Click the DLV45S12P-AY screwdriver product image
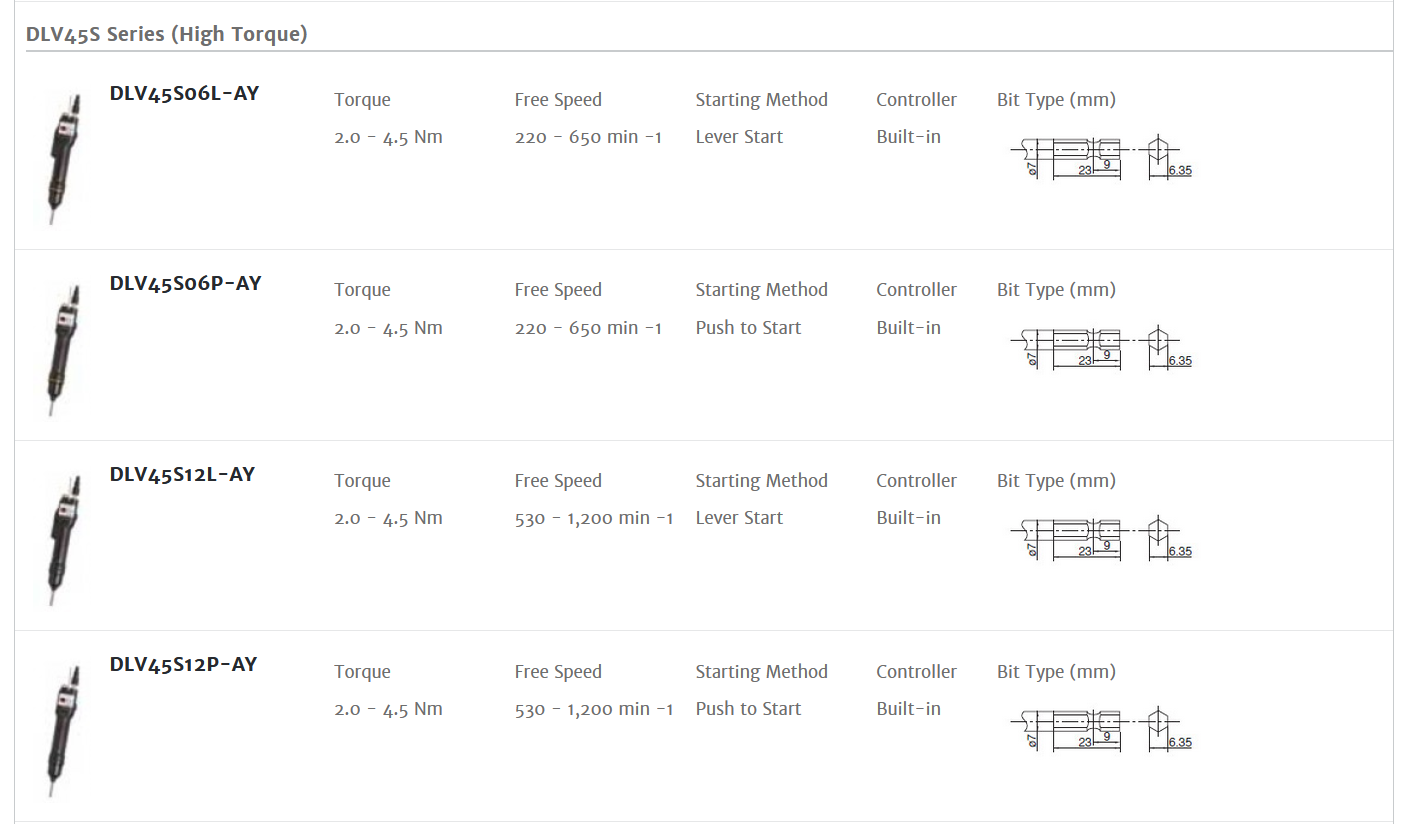This screenshot has height=824, width=1402. [62, 731]
